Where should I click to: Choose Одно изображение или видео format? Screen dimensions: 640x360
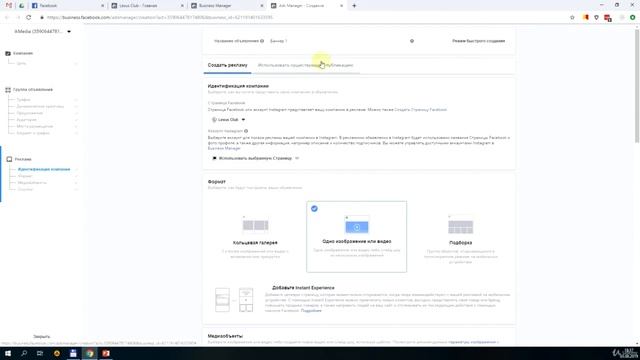point(356,237)
